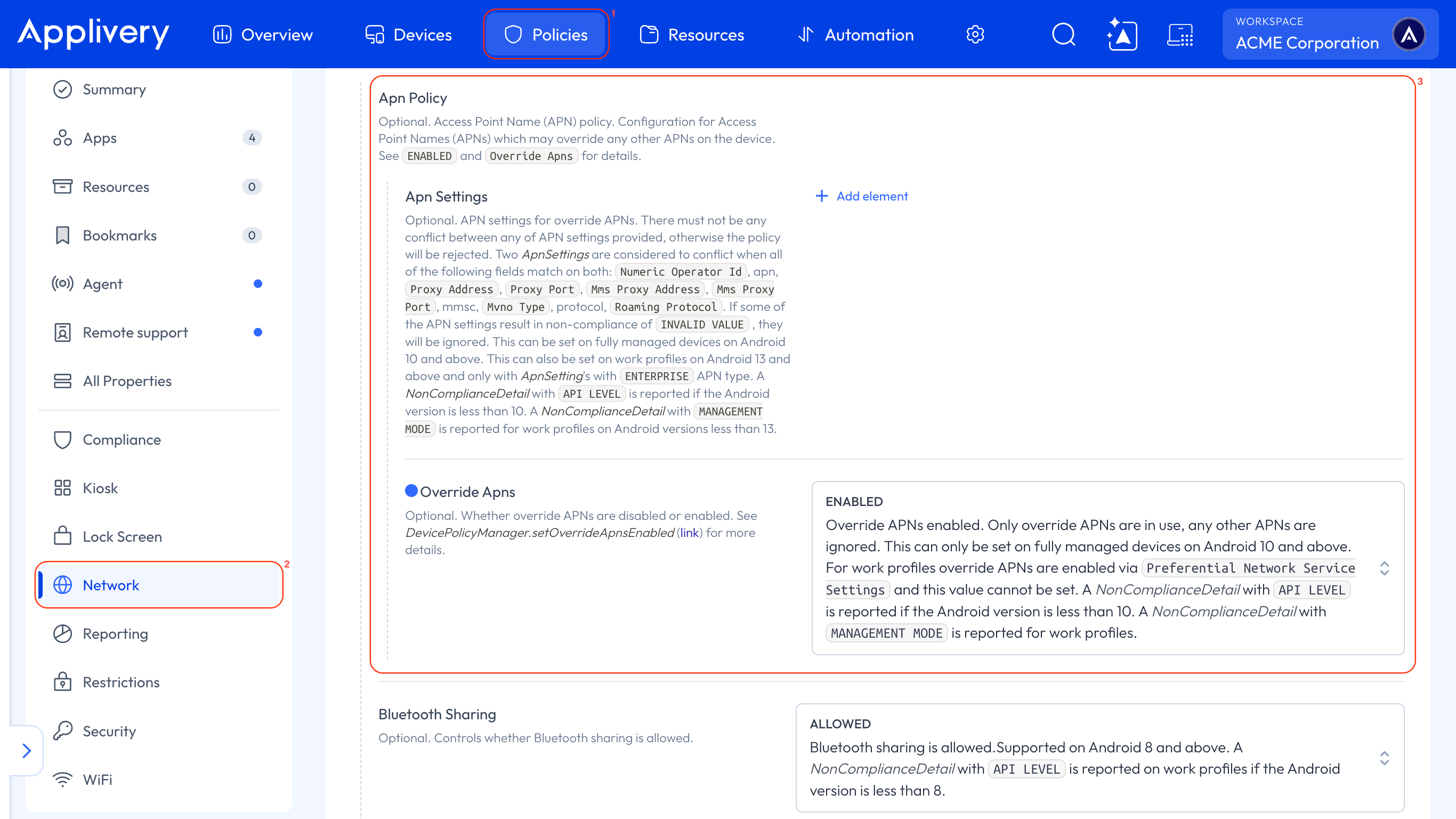Click the ACME Corporation workspace avatar
The width and height of the screenshot is (1456, 819).
click(x=1409, y=35)
